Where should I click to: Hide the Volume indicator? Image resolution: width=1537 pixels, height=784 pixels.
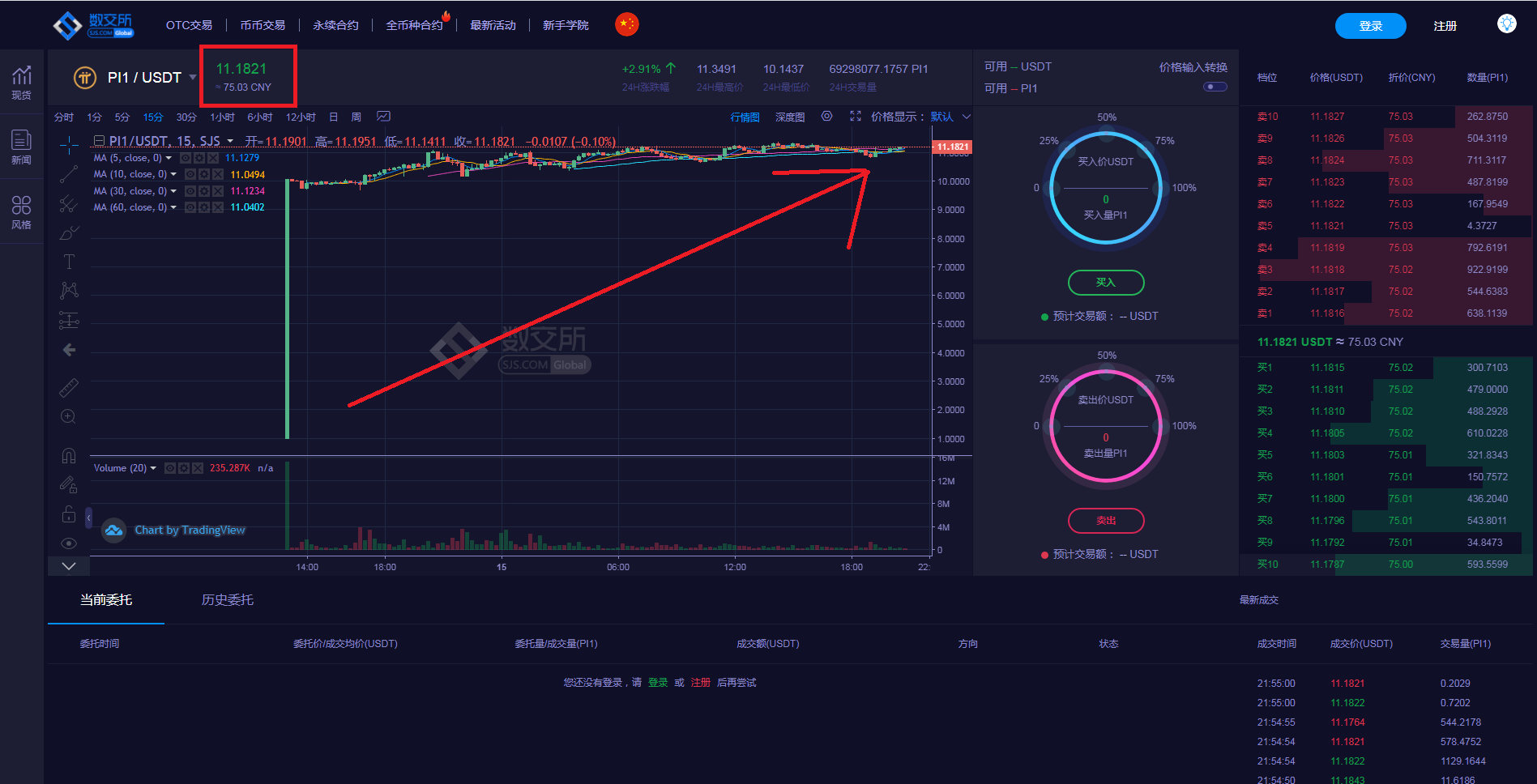170,468
